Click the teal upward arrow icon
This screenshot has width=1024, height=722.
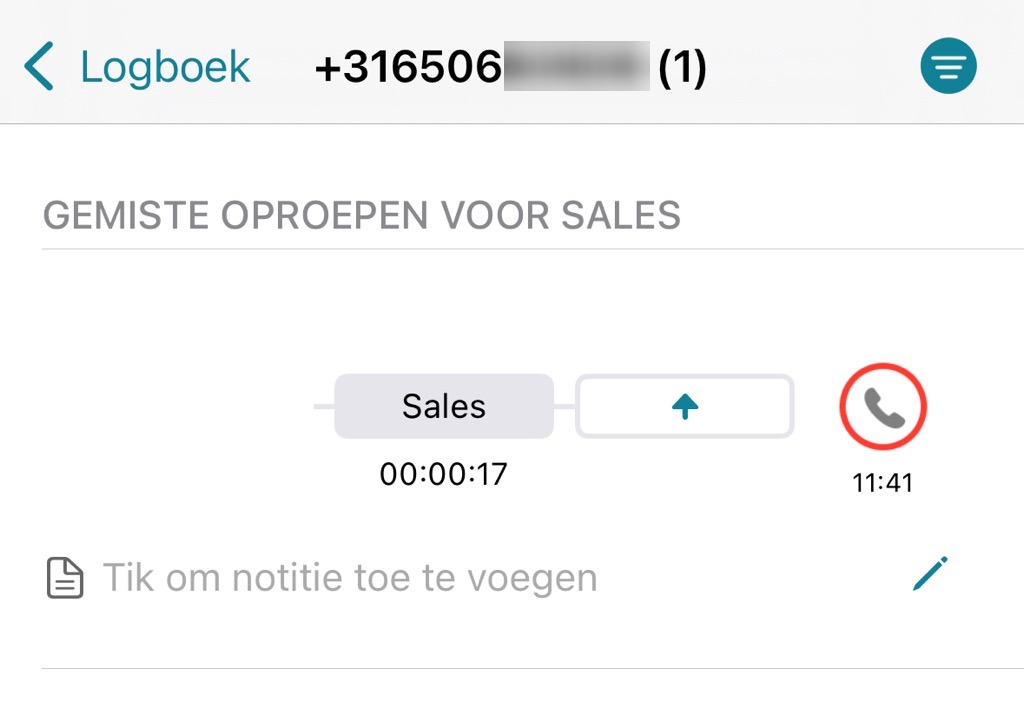(685, 406)
